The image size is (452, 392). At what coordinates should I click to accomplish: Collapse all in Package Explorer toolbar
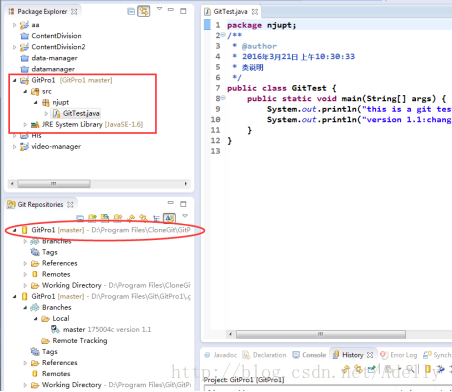pos(131,11)
